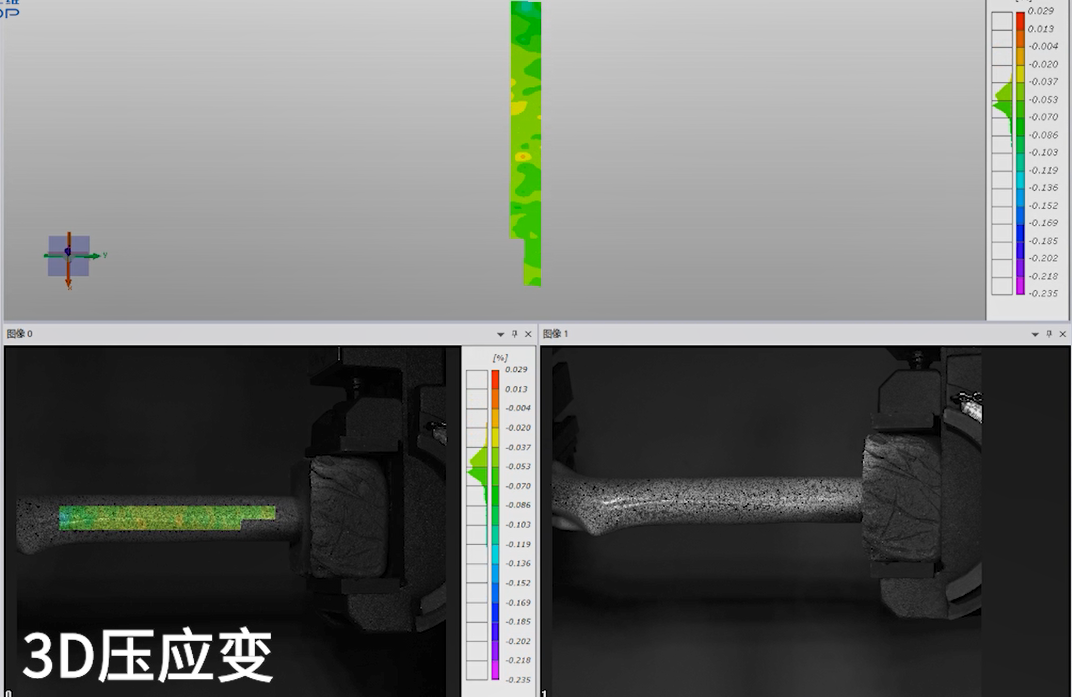Pin the 图像 1 panel using its pin icon
The height and width of the screenshot is (697, 1072).
1049,334
